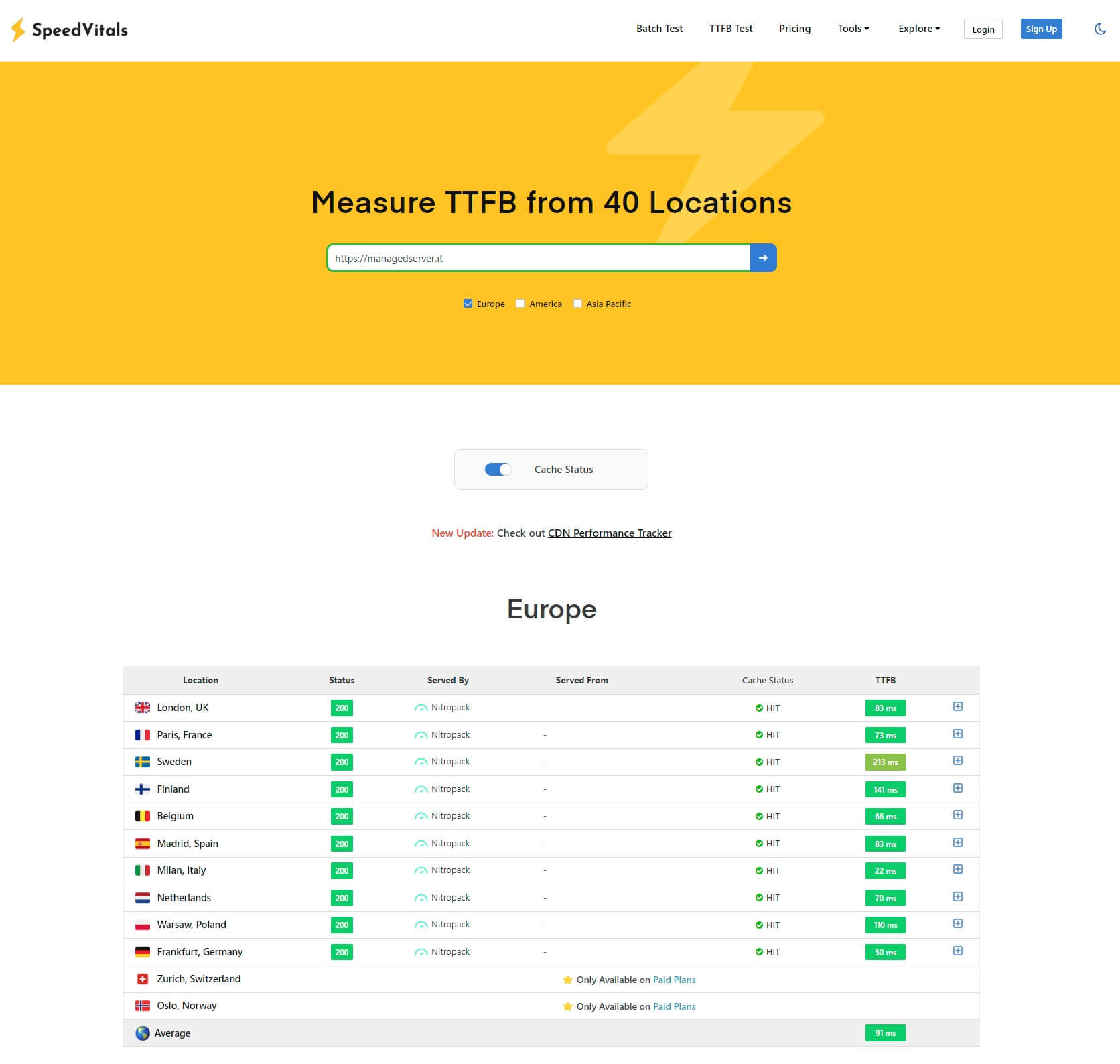1120x1064 pixels.
Task: Click the Swiss flag in Zurich row
Action: [x=143, y=979]
